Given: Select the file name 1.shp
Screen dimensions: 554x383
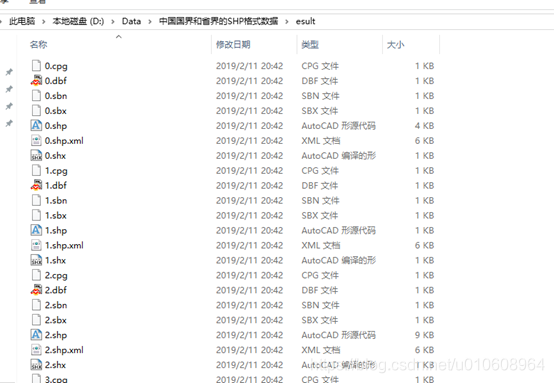Looking at the screenshot, I should [56, 230].
